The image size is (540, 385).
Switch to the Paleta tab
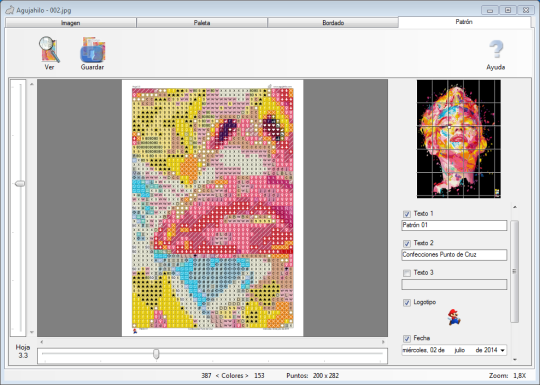202,23
